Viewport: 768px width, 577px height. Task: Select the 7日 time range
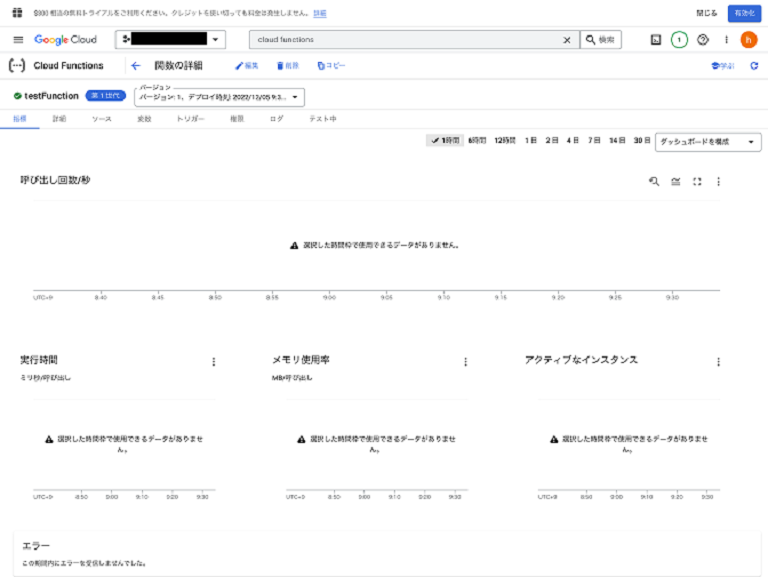594,141
